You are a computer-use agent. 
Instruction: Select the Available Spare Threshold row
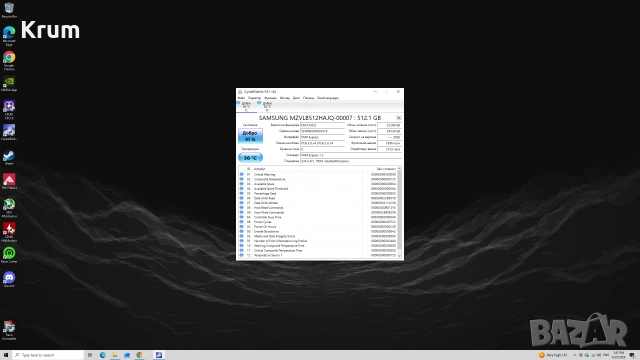pos(318,189)
